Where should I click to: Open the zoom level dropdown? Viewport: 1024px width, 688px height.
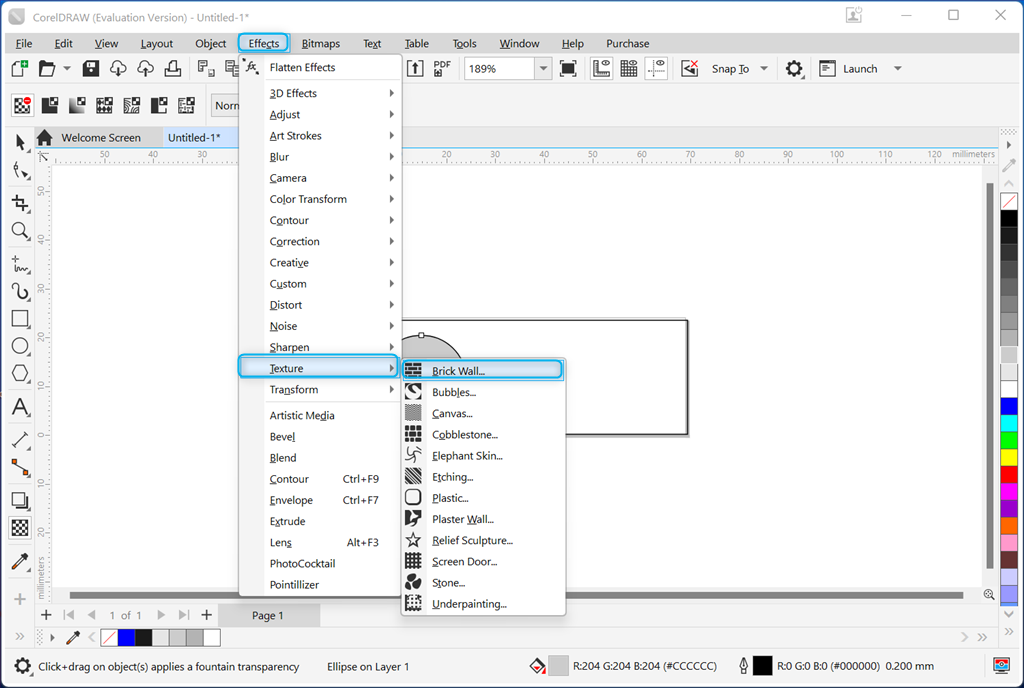click(543, 69)
